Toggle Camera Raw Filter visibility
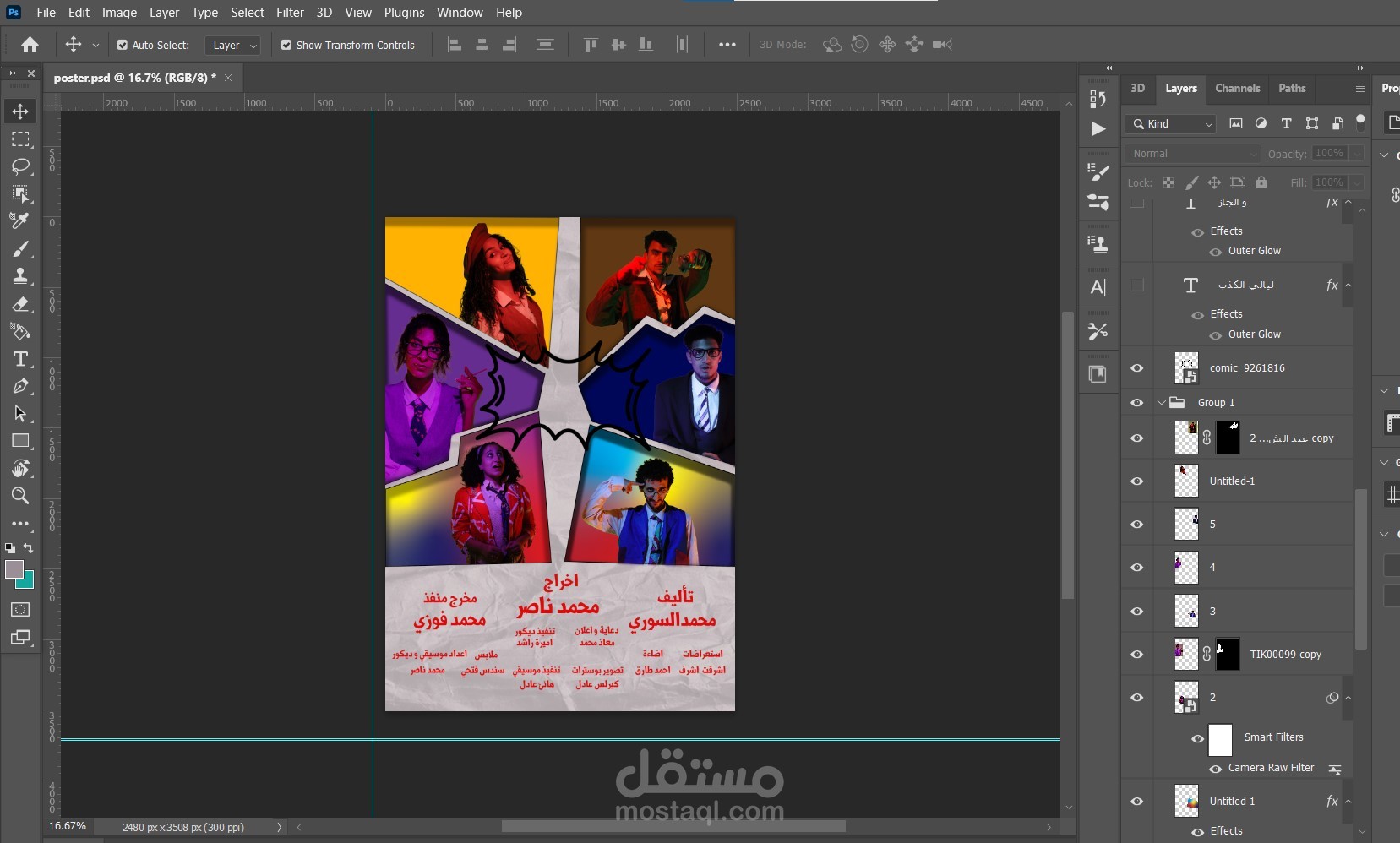The width and height of the screenshot is (1400, 843). point(1216,769)
